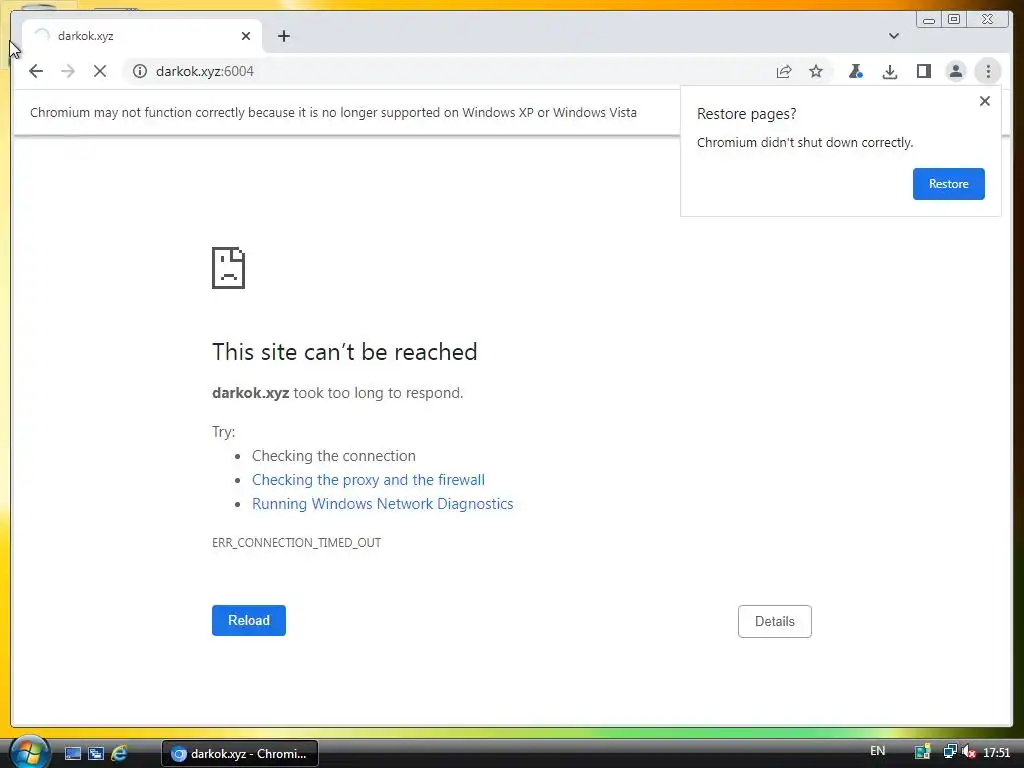1024x768 pixels.
Task: Click the Restore button
Action: pos(948,184)
